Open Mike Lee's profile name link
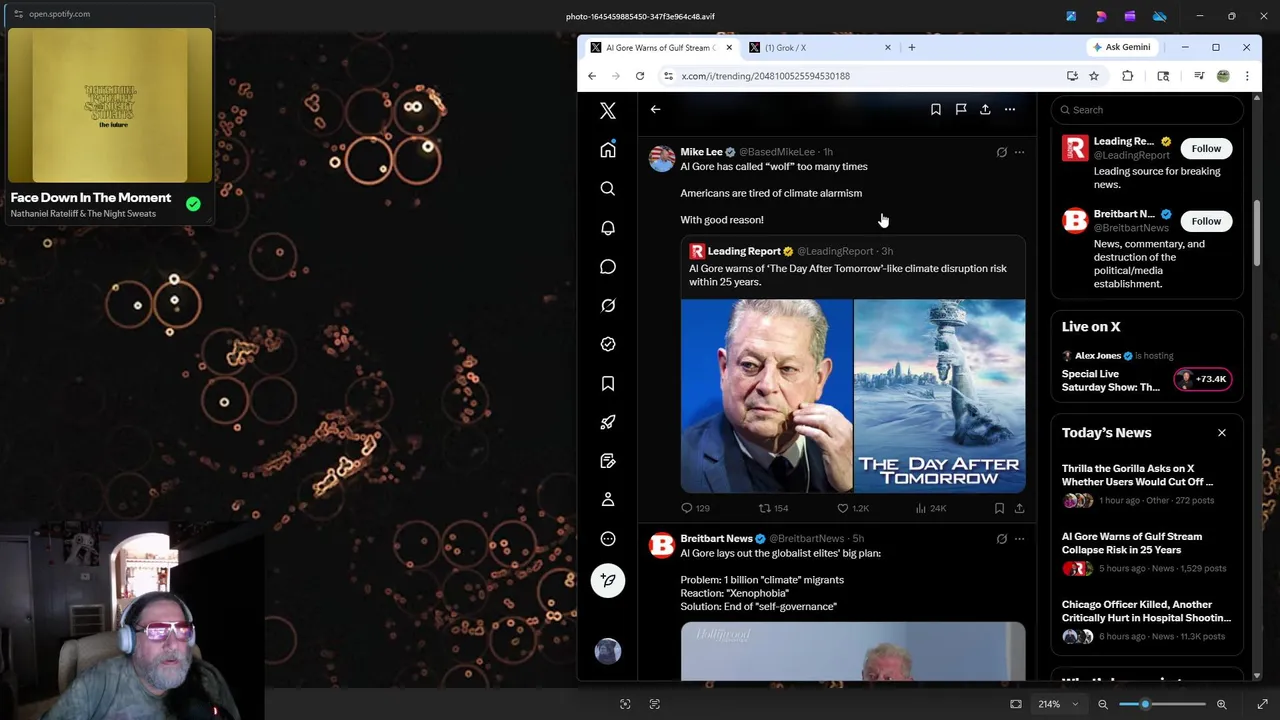The image size is (1280, 720). click(x=701, y=152)
